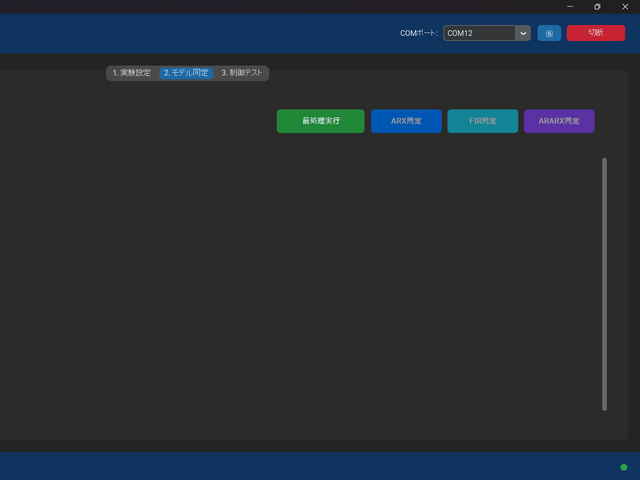Click the COM12 port selection field

point(479,33)
